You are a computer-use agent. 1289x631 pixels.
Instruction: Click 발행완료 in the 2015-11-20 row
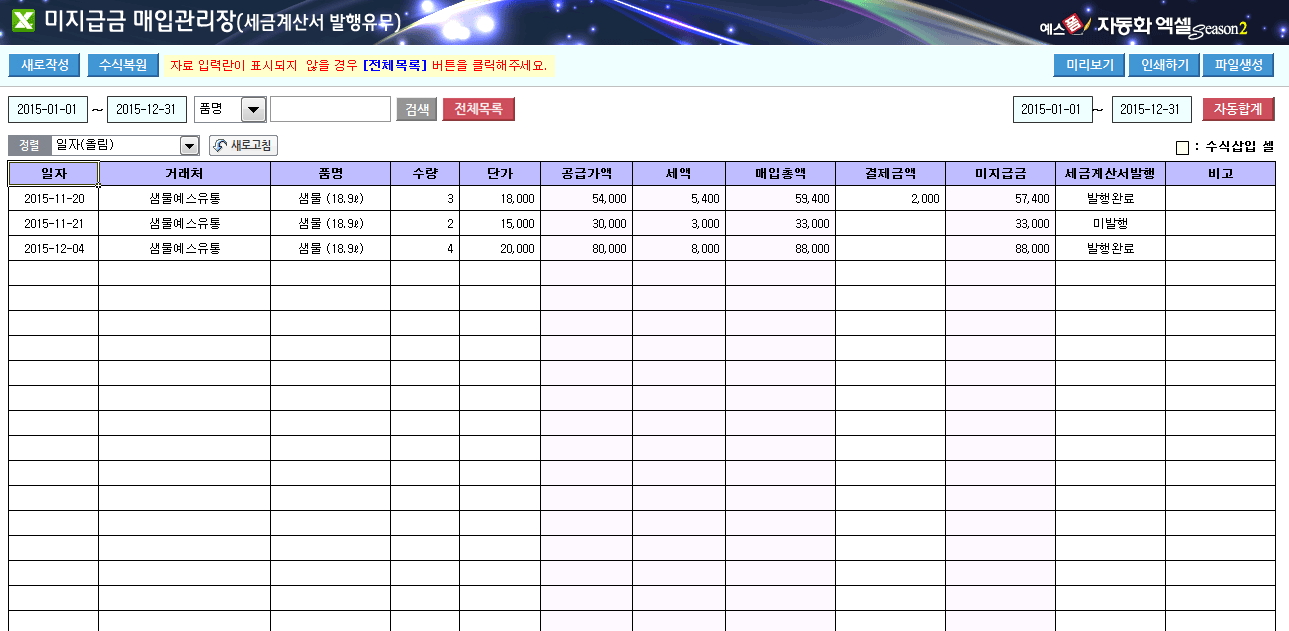tap(1110, 198)
